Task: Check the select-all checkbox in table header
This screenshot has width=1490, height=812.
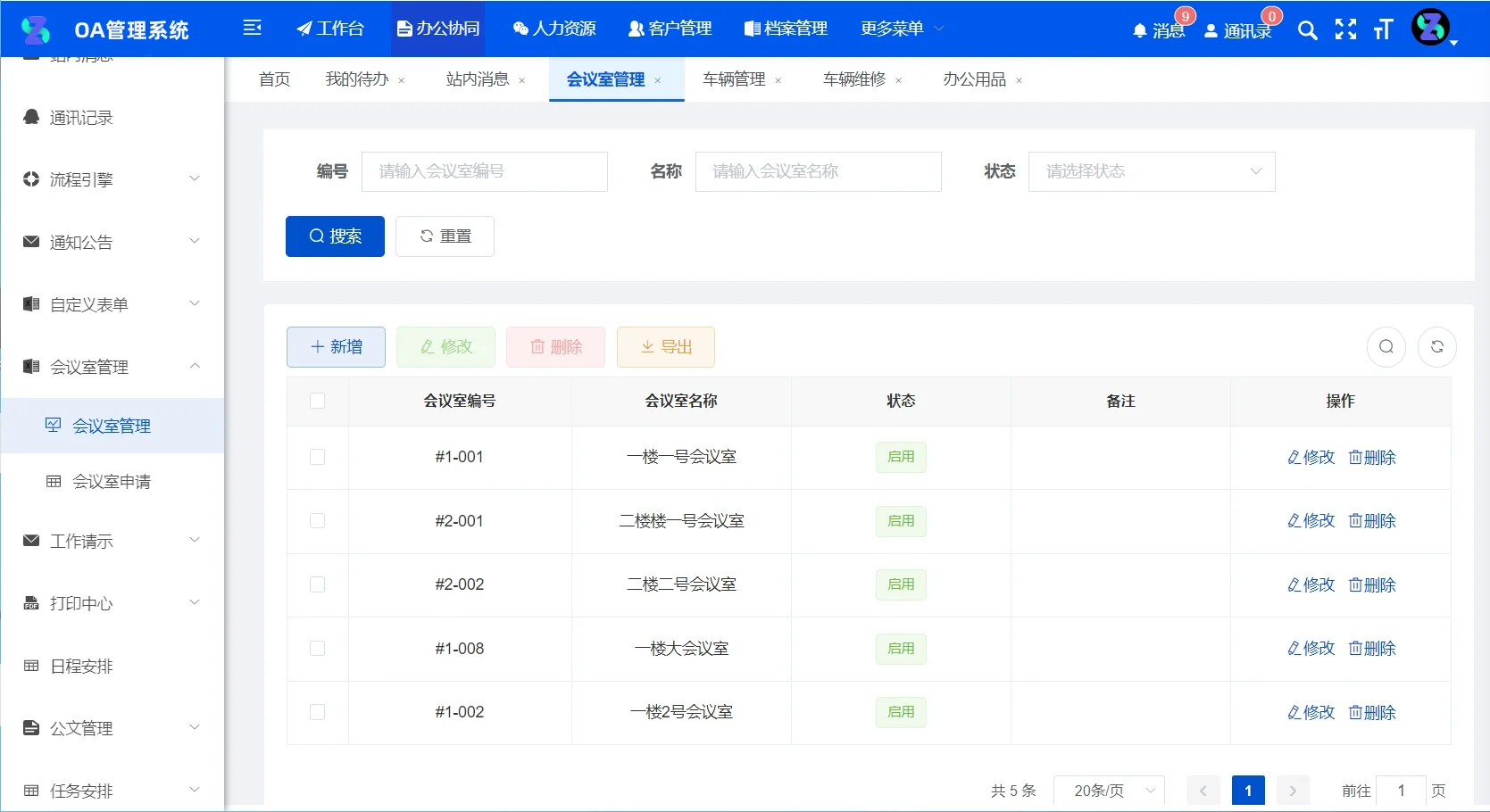Action: [x=318, y=401]
